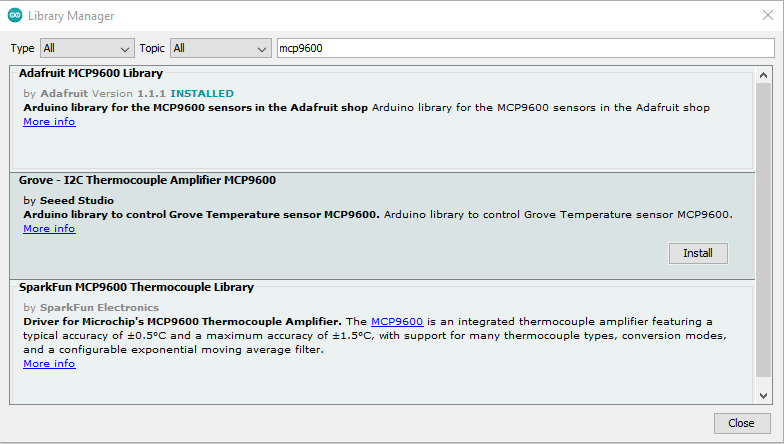Click the scrollbar up arrow
The image size is (784, 444).
coord(763,75)
